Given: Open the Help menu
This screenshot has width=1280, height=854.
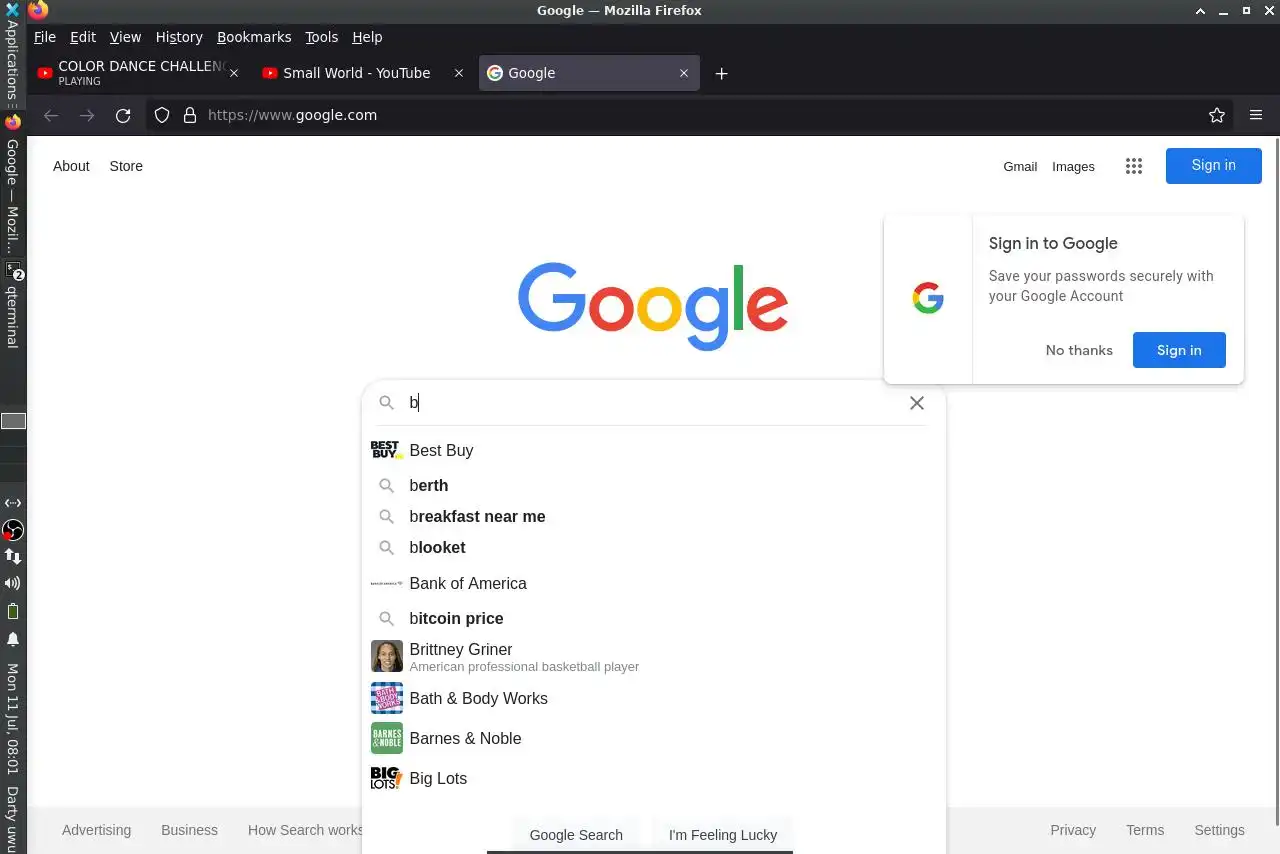Looking at the screenshot, I should (367, 37).
